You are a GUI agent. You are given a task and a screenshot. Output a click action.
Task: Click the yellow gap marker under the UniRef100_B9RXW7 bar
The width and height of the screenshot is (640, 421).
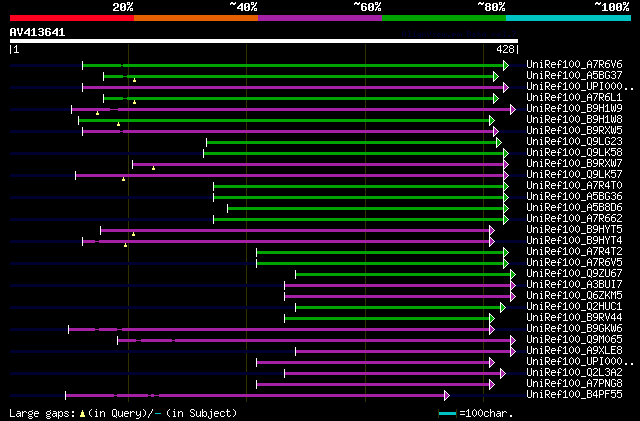click(x=153, y=168)
